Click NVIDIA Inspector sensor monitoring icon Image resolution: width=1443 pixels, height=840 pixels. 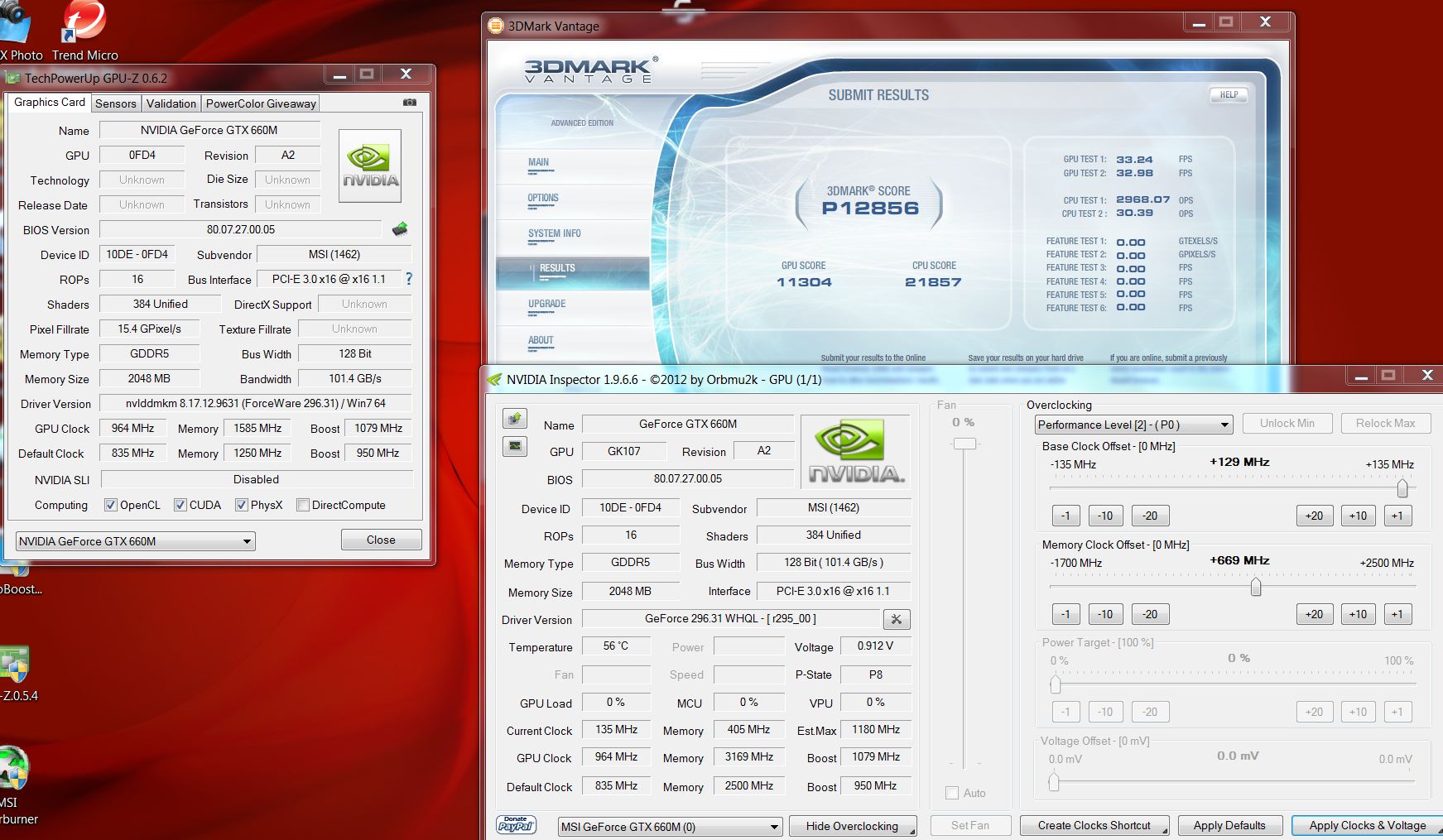515,446
